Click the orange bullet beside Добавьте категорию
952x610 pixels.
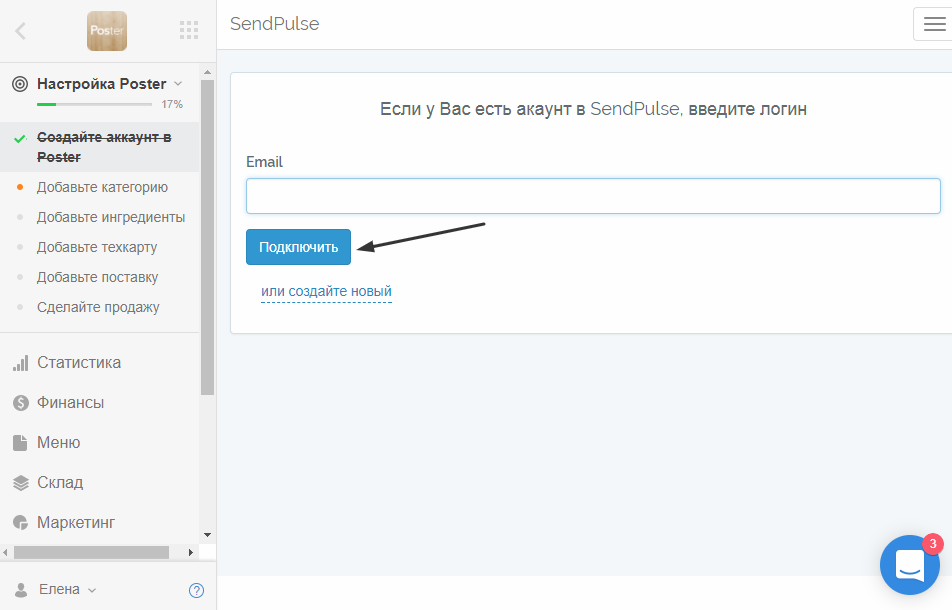[20, 187]
